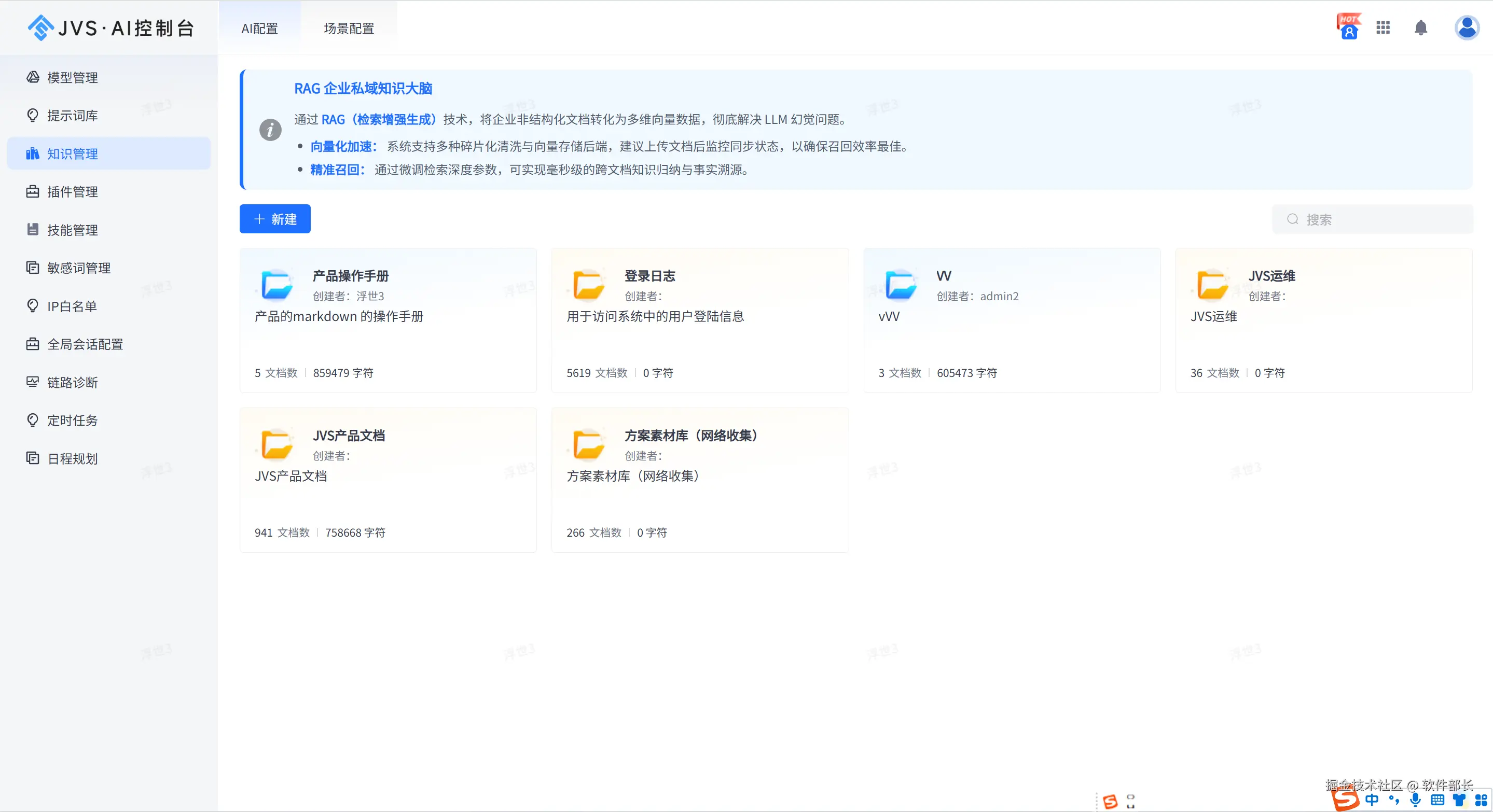Click the user avatar icon
1493x812 pixels.
pos(1467,28)
